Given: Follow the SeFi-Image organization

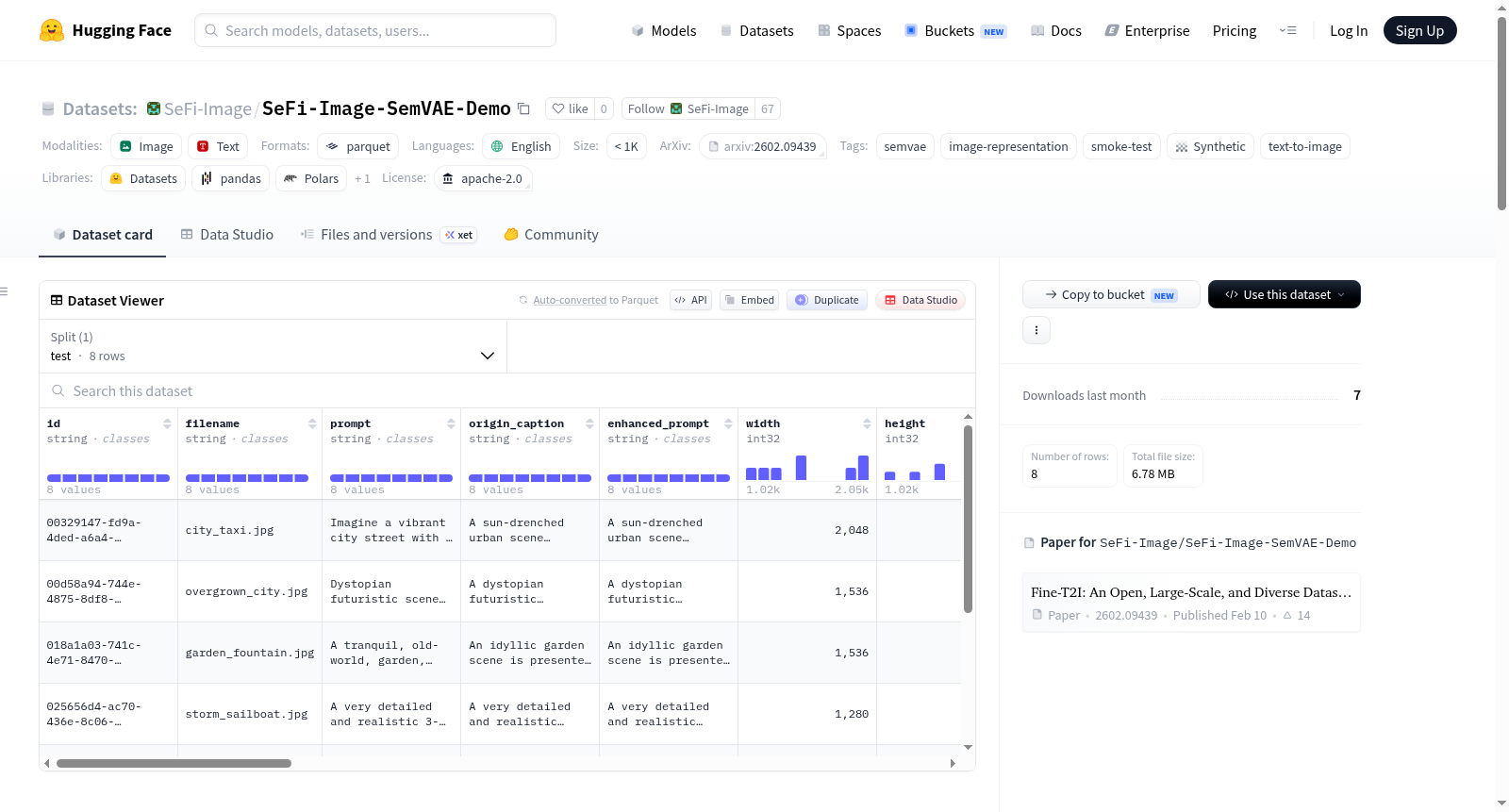Looking at the screenshot, I should 688,108.
